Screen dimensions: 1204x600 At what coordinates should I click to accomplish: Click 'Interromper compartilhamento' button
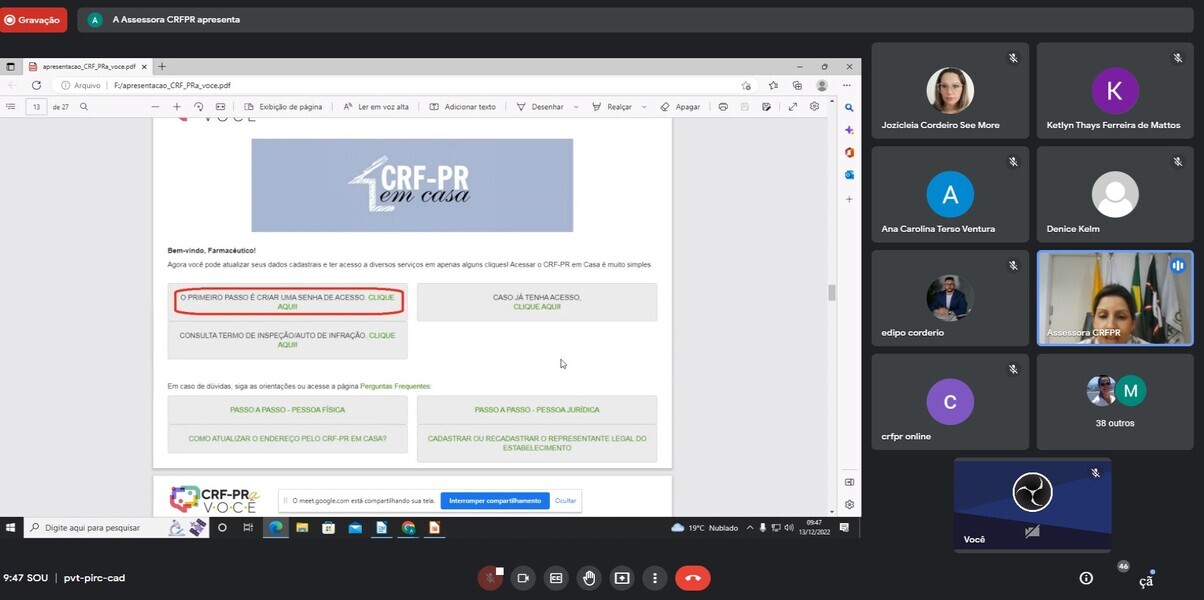click(495, 501)
